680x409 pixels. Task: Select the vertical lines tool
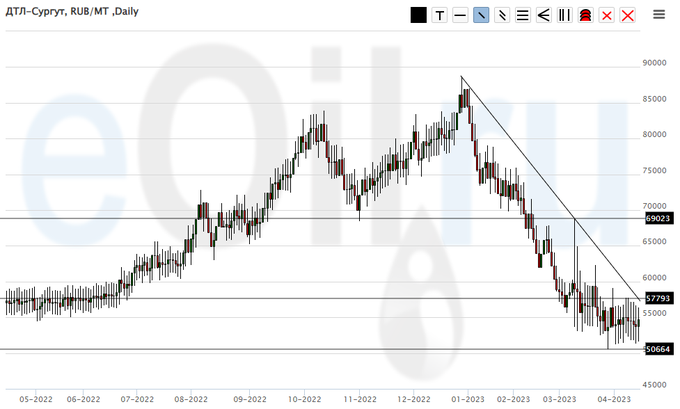(x=565, y=15)
